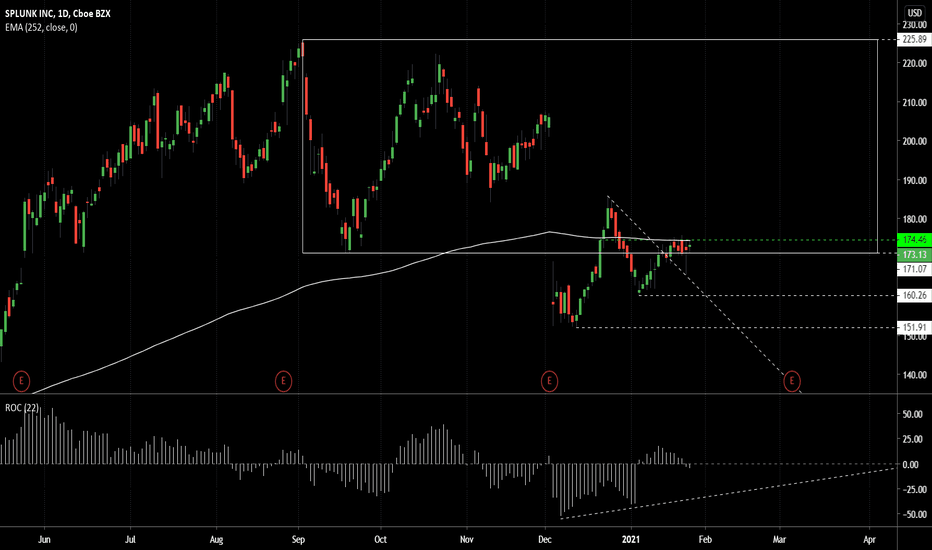
Task: Click the 0.00 ROC axis label
Action: pyautogui.click(x=911, y=465)
